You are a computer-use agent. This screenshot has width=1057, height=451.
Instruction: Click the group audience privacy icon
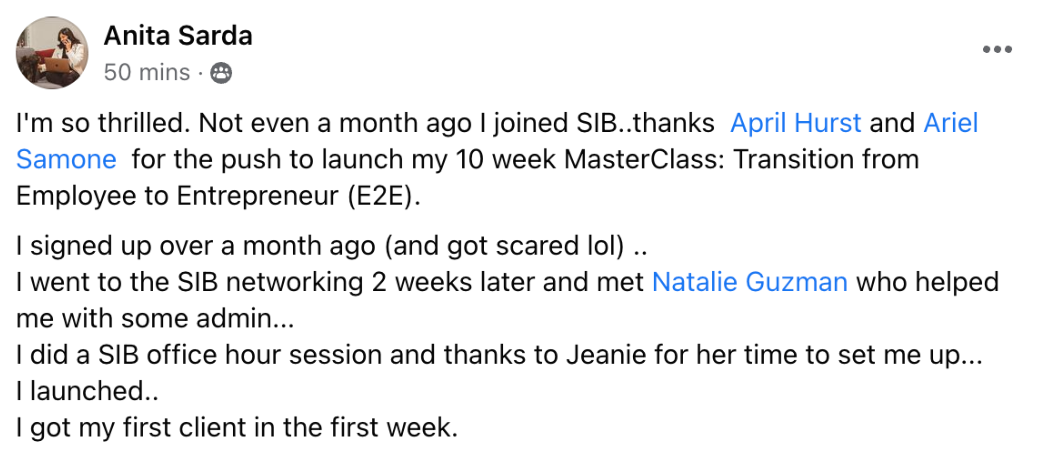221,72
